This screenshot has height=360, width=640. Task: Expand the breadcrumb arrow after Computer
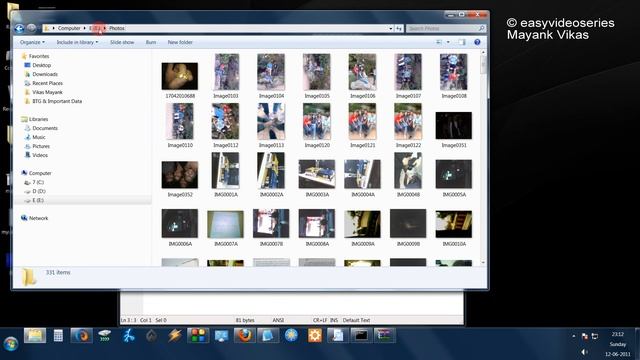84,28
